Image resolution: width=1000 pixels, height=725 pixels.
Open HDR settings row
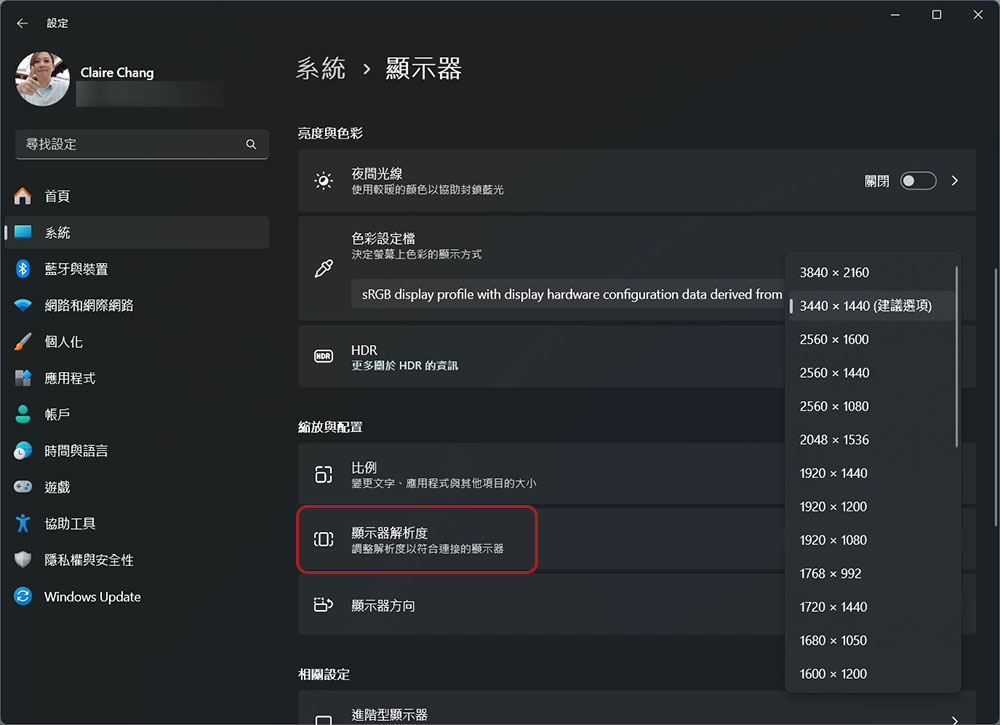pyautogui.click(x=636, y=356)
